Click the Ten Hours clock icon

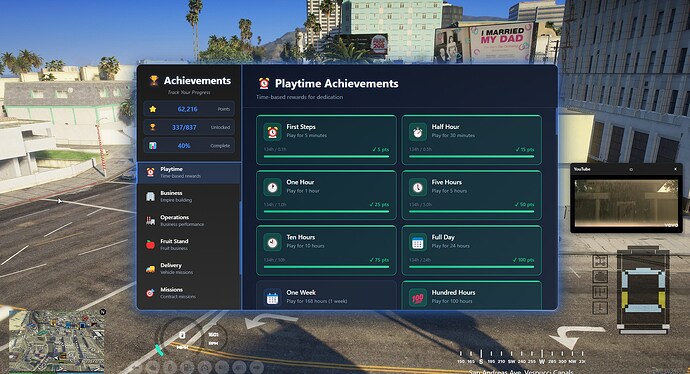tap(272, 242)
